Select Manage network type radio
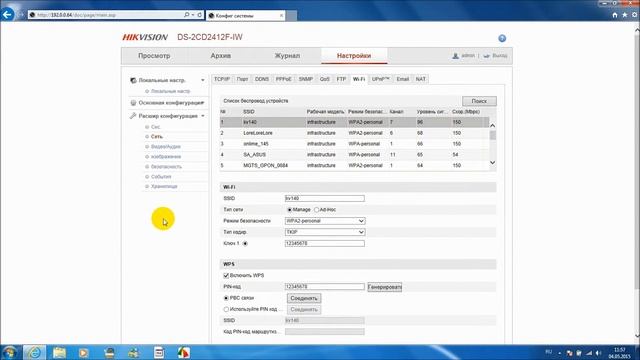 [x=289, y=210]
